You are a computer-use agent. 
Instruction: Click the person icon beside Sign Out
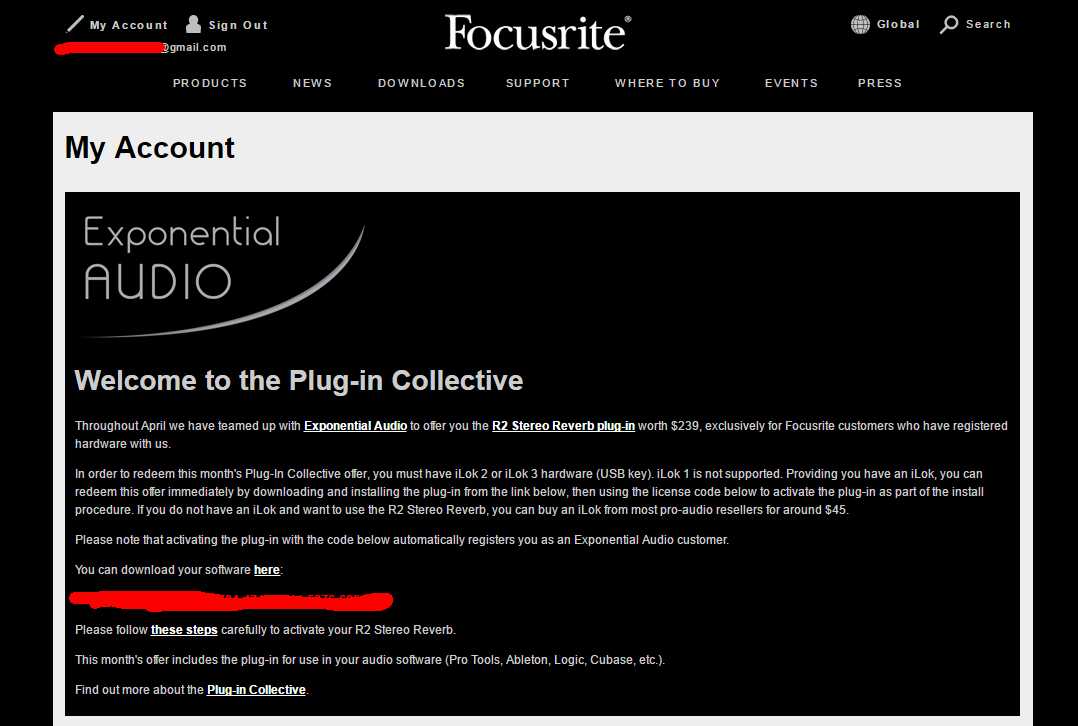[194, 24]
